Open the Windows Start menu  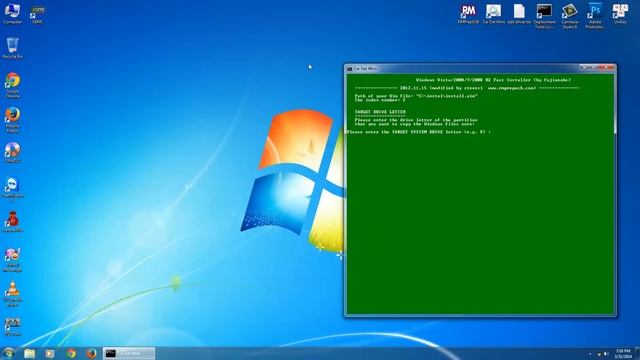(9, 353)
